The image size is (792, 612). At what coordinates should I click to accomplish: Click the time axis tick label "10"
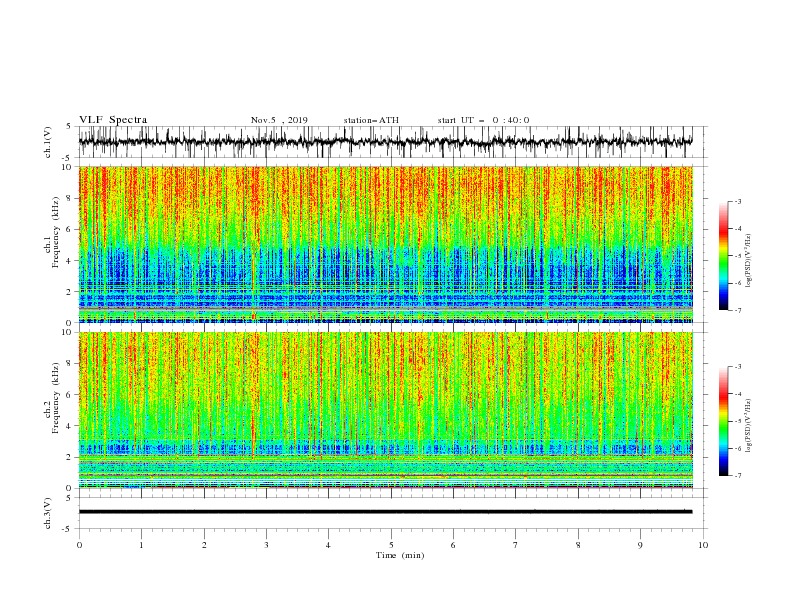point(703,545)
